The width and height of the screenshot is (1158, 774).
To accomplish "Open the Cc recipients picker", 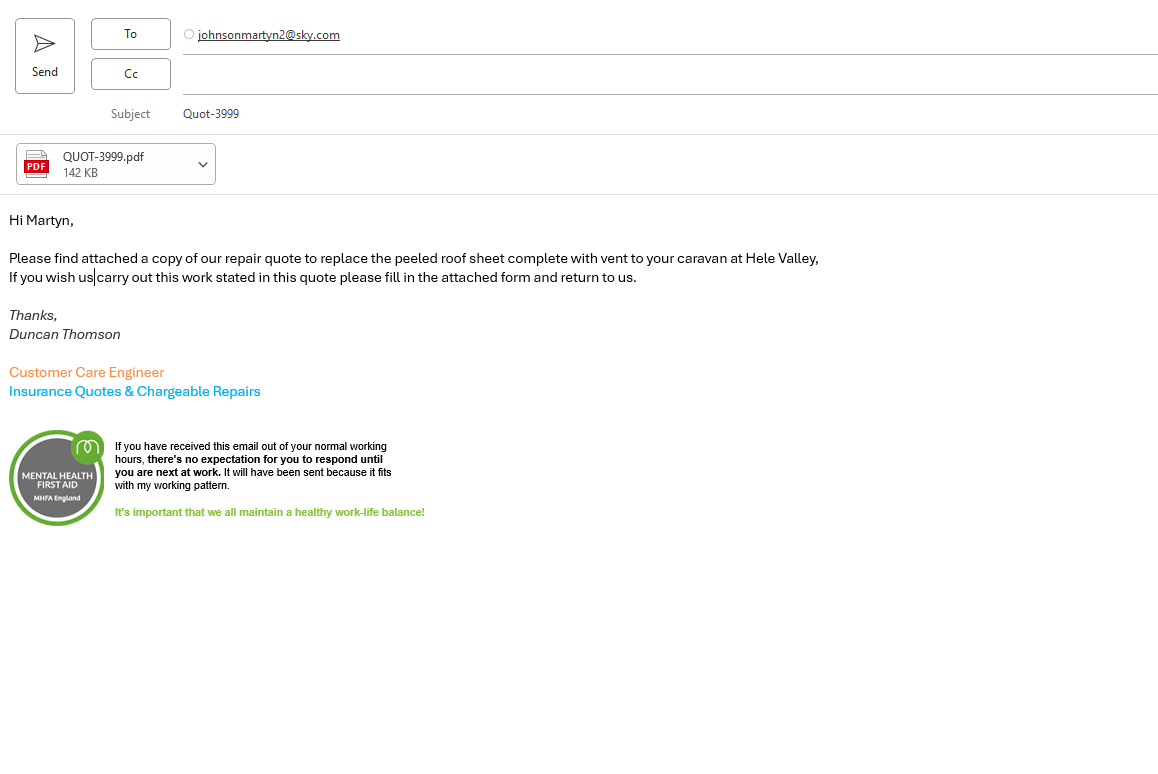I will coord(131,74).
